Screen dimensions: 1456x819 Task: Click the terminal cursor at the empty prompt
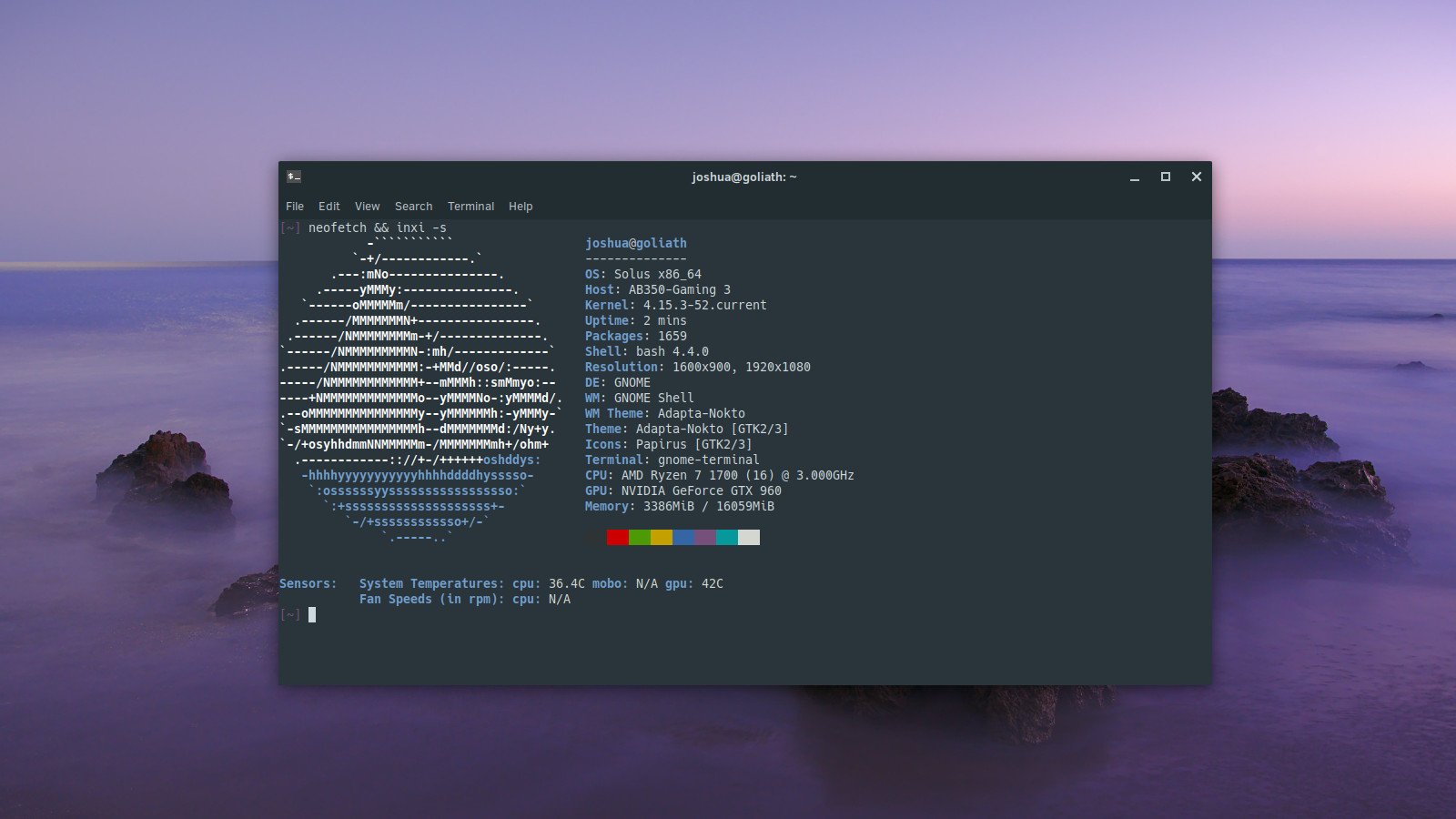click(312, 614)
